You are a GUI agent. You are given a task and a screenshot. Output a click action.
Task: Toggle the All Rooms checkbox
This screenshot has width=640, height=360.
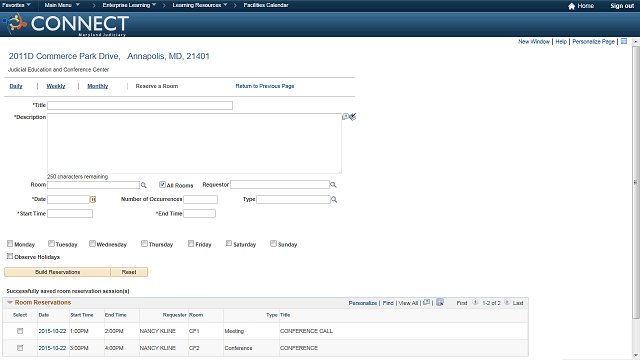pyautogui.click(x=162, y=184)
